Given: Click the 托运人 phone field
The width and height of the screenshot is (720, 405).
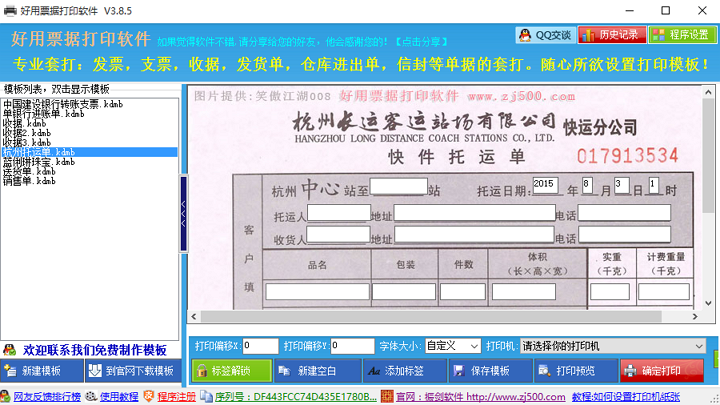Looking at the screenshot, I should (624, 213).
